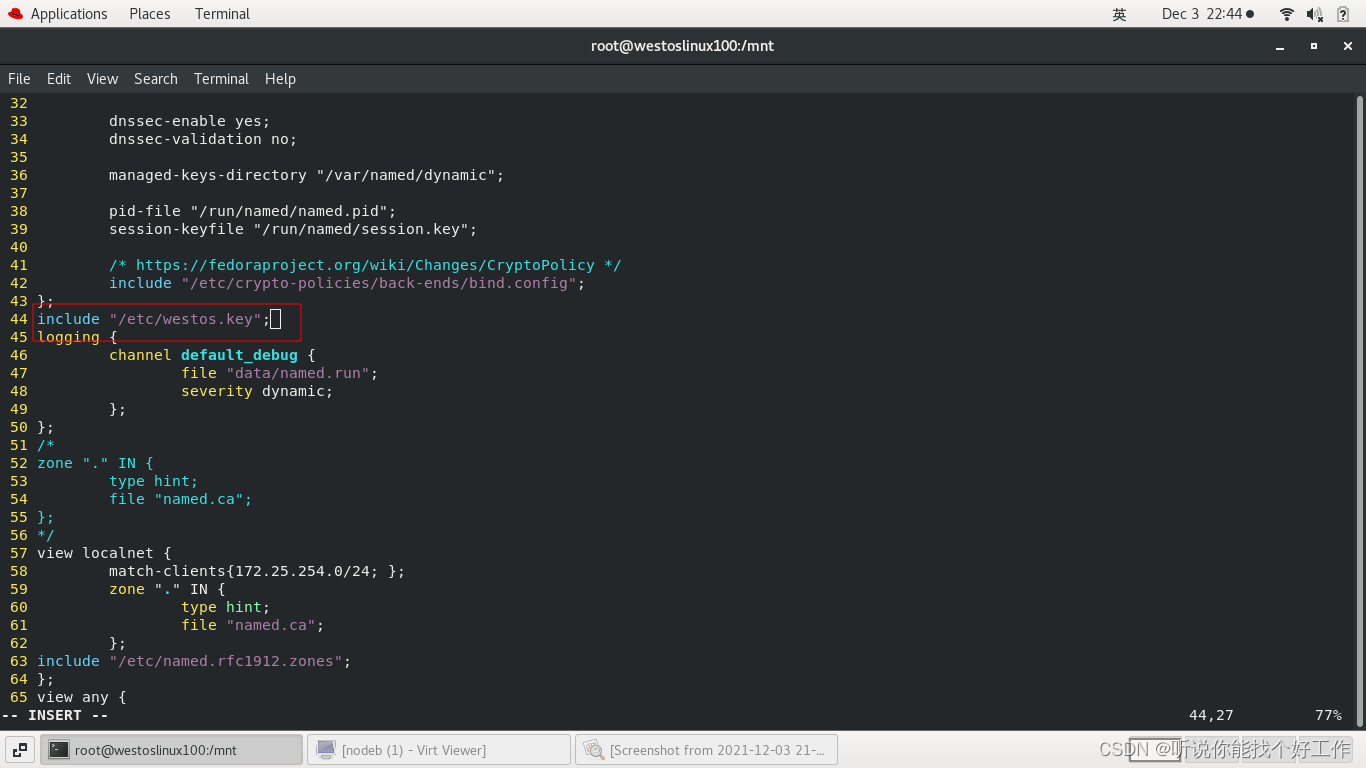
Task: Click the input method indicator 英
Action: click(1119, 14)
